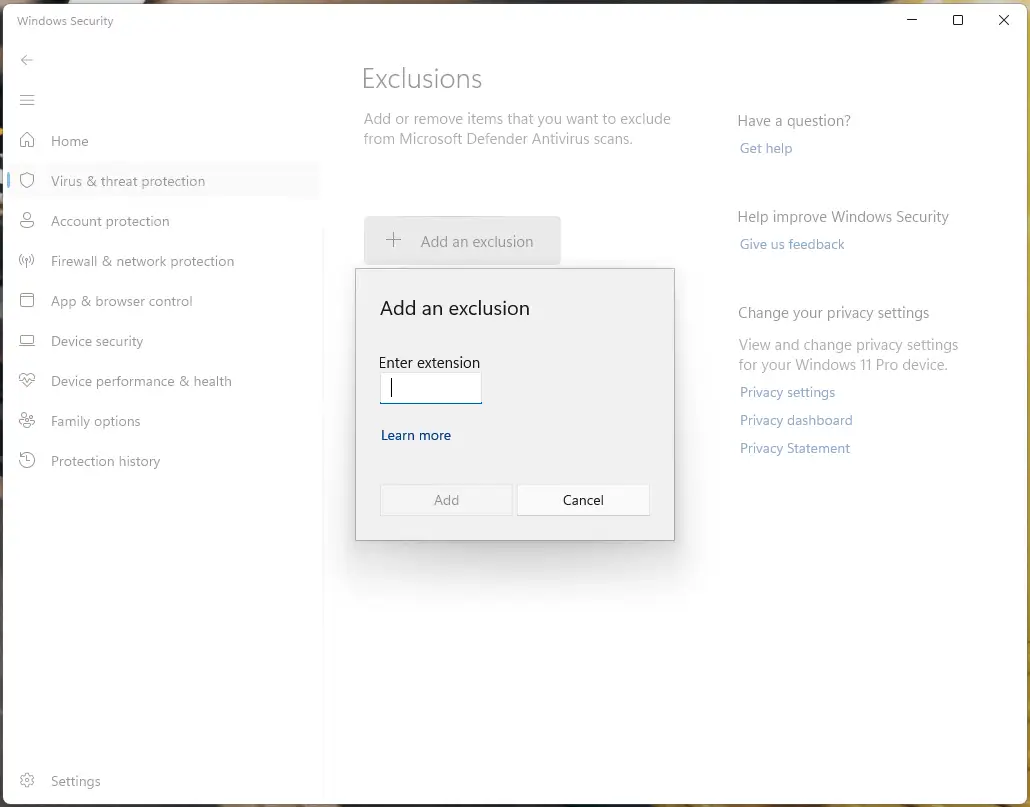
Task: Open Protection history page
Action: [106, 462]
